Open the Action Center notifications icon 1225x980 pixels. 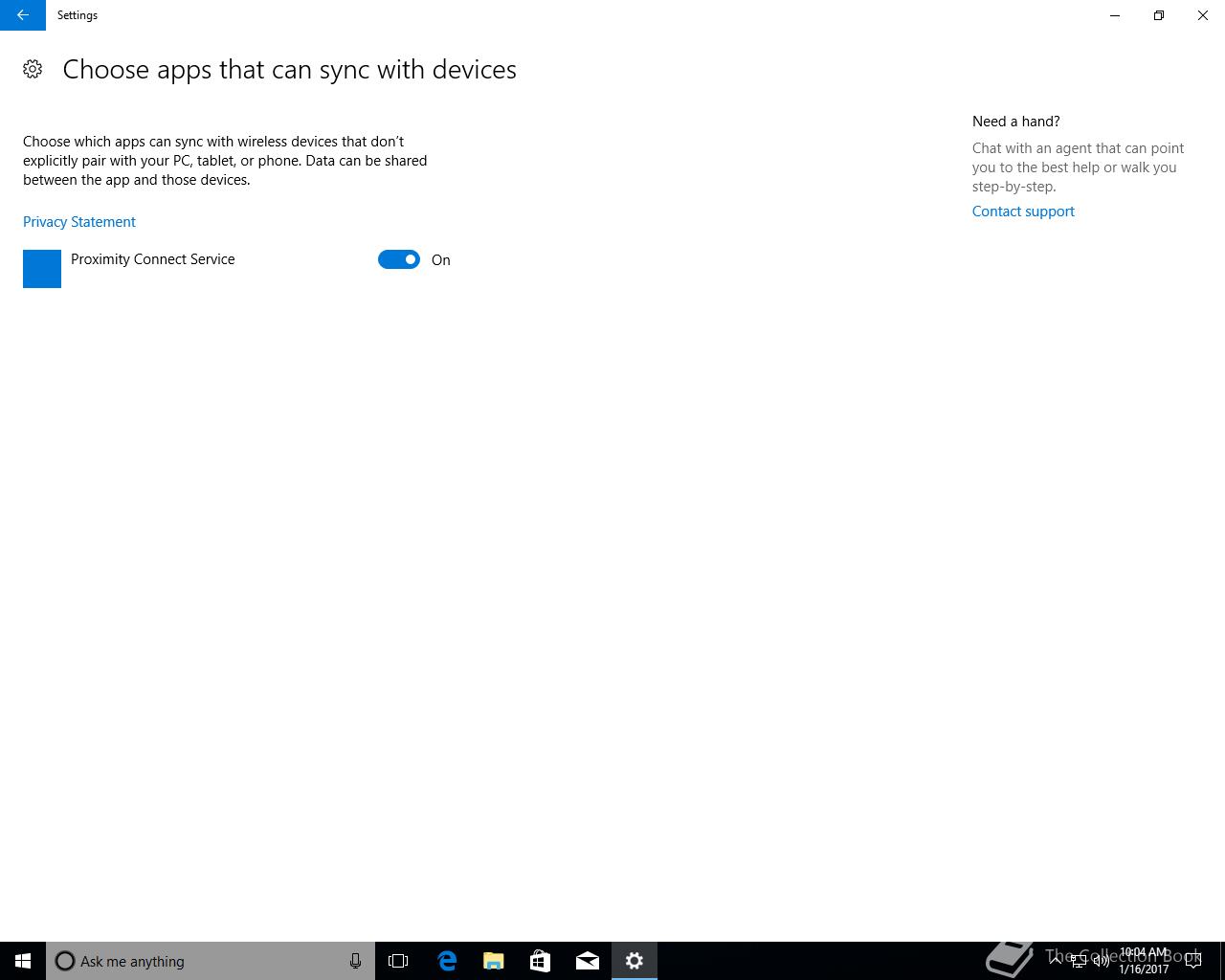click(x=1193, y=961)
